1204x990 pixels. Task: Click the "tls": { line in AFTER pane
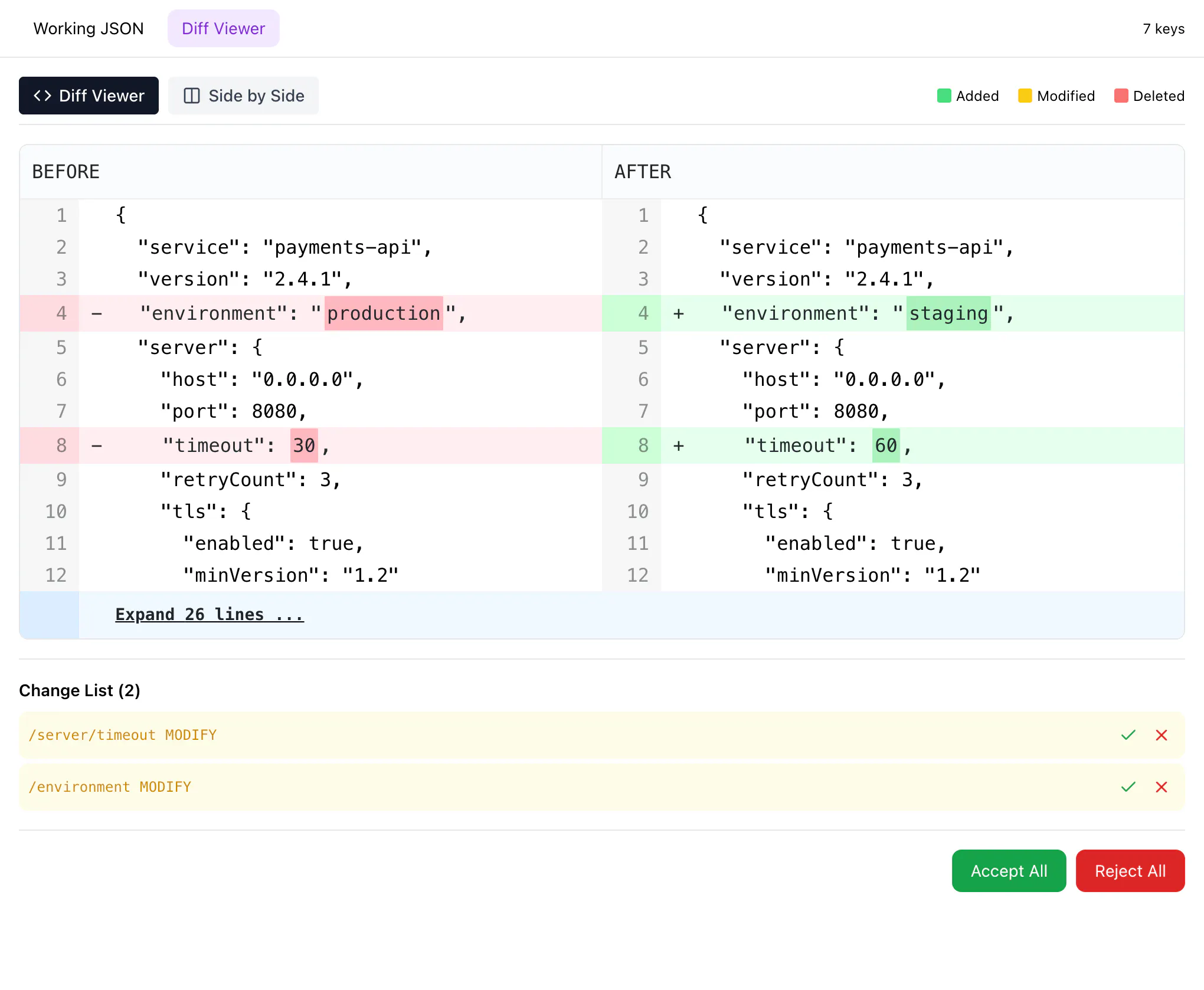(x=787, y=512)
